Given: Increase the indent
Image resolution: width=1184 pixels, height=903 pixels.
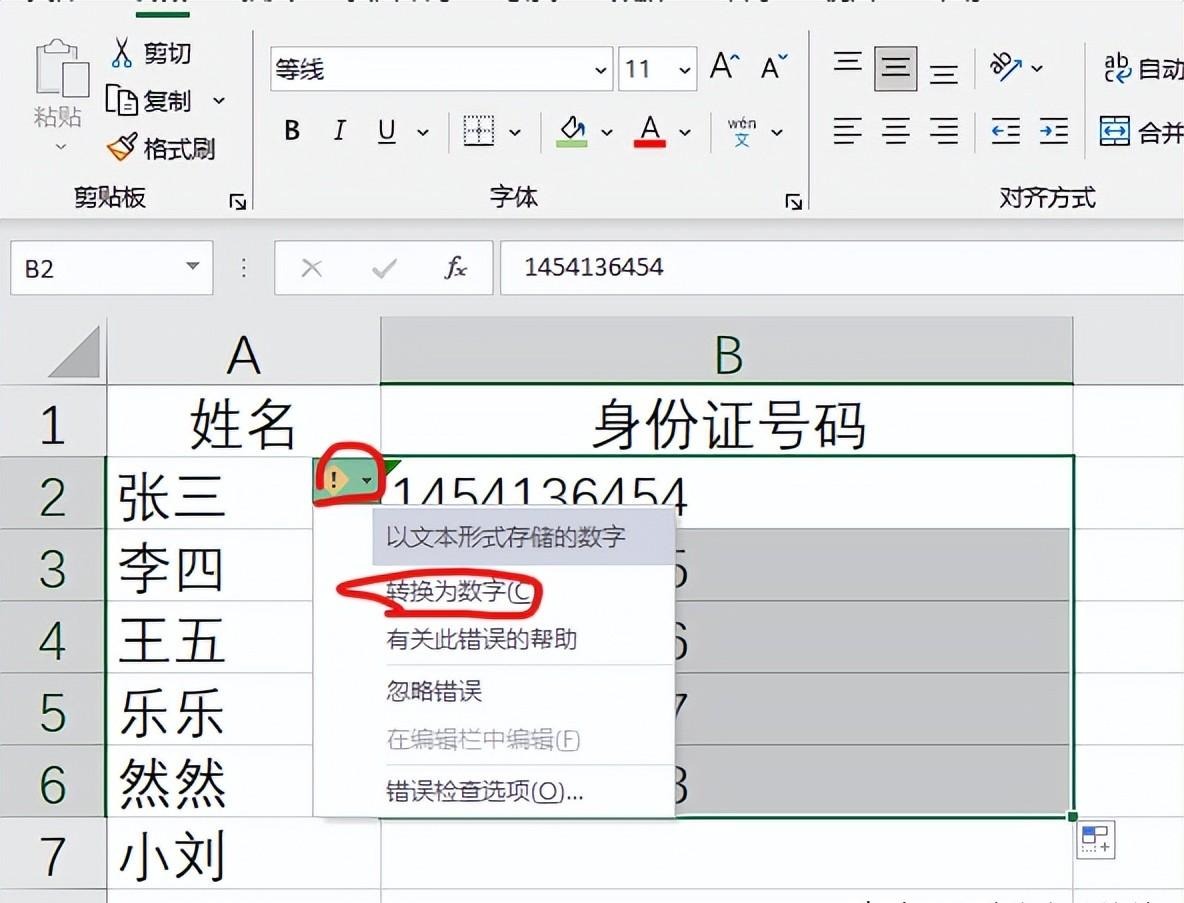Looking at the screenshot, I should click(1053, 131).
